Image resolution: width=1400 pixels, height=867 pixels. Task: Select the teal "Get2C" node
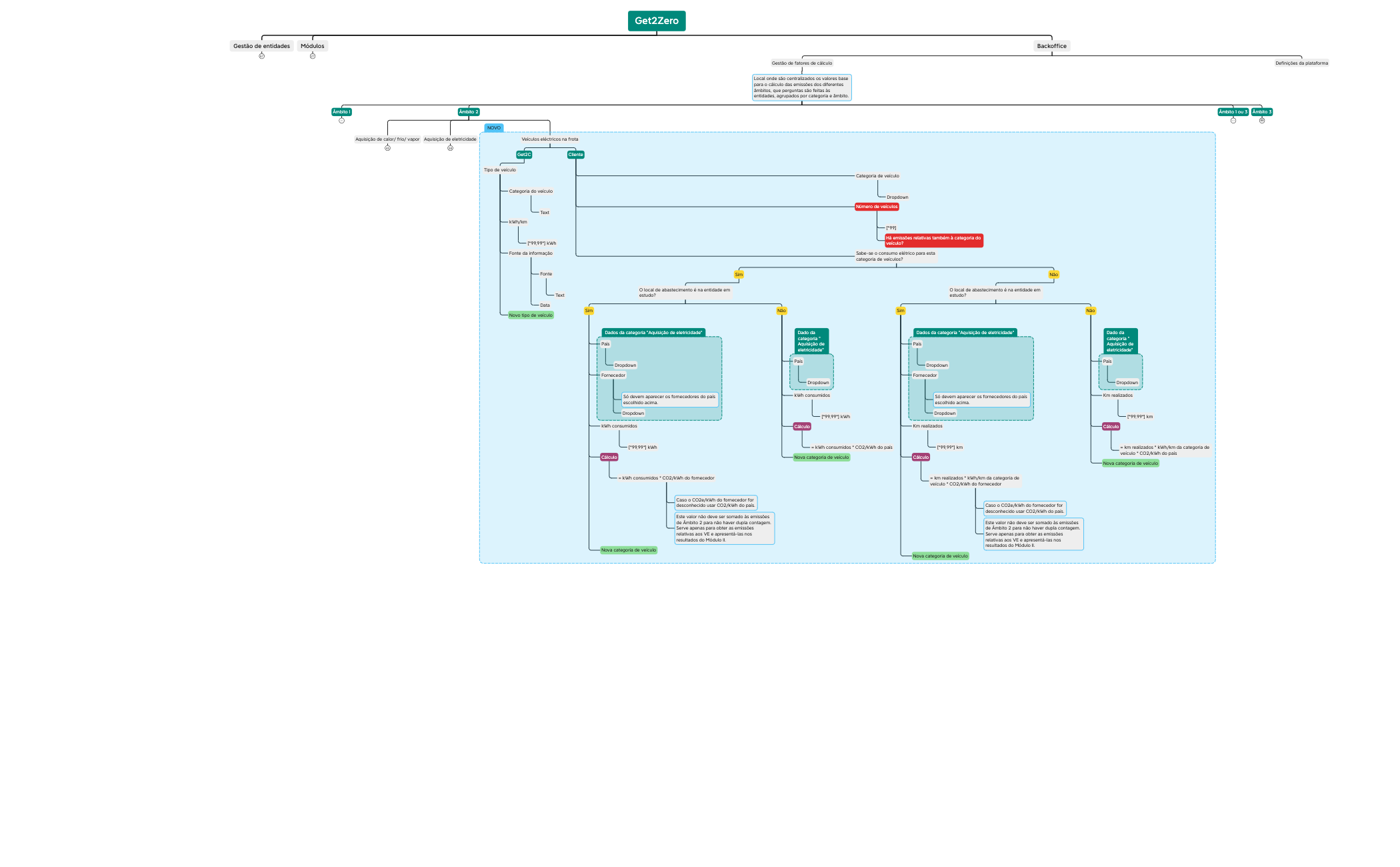(x=524, y=154)
